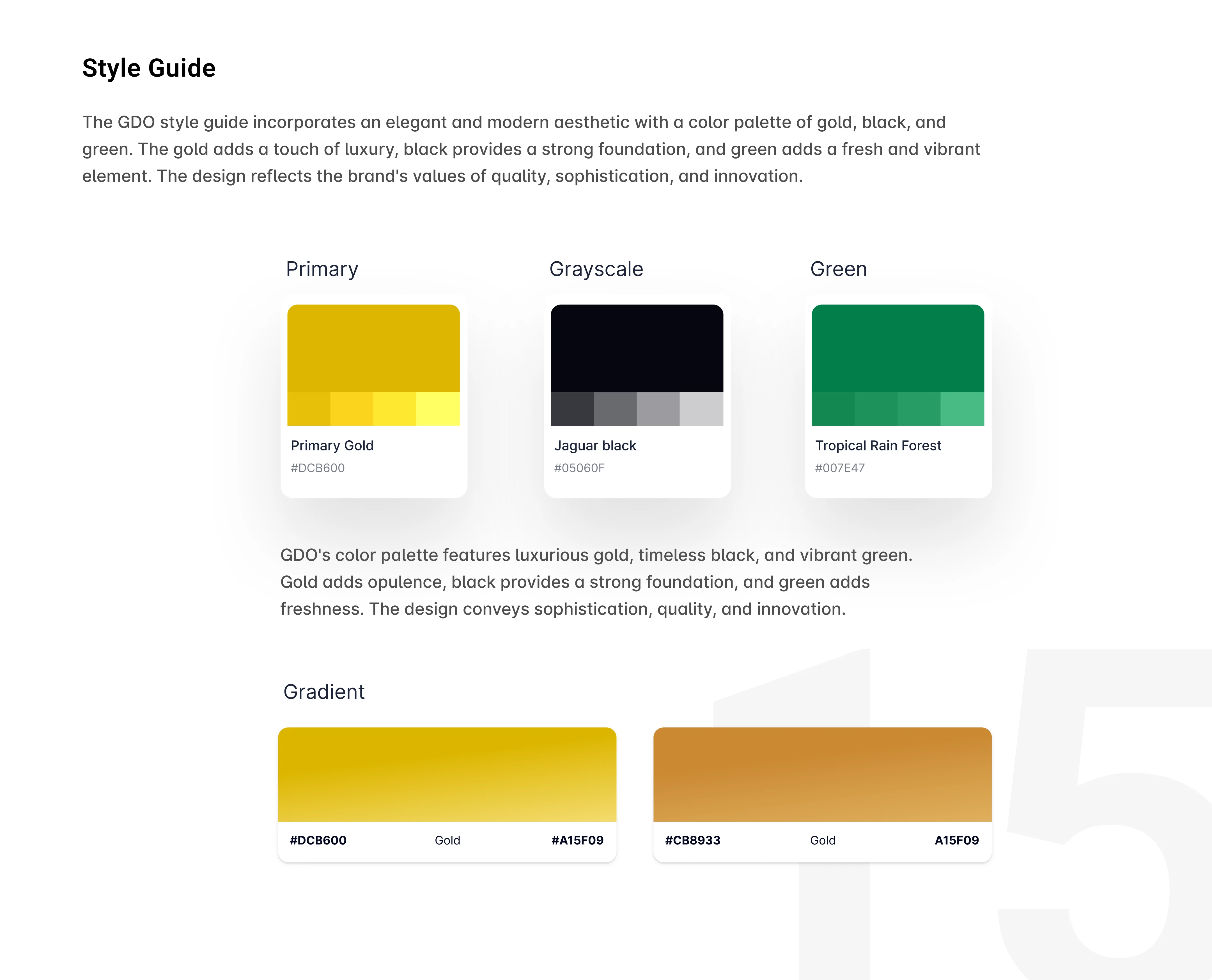Click the large Jaguar black swatch
The height and width of the screenshot is (980, 1212).
click(637, 348)
